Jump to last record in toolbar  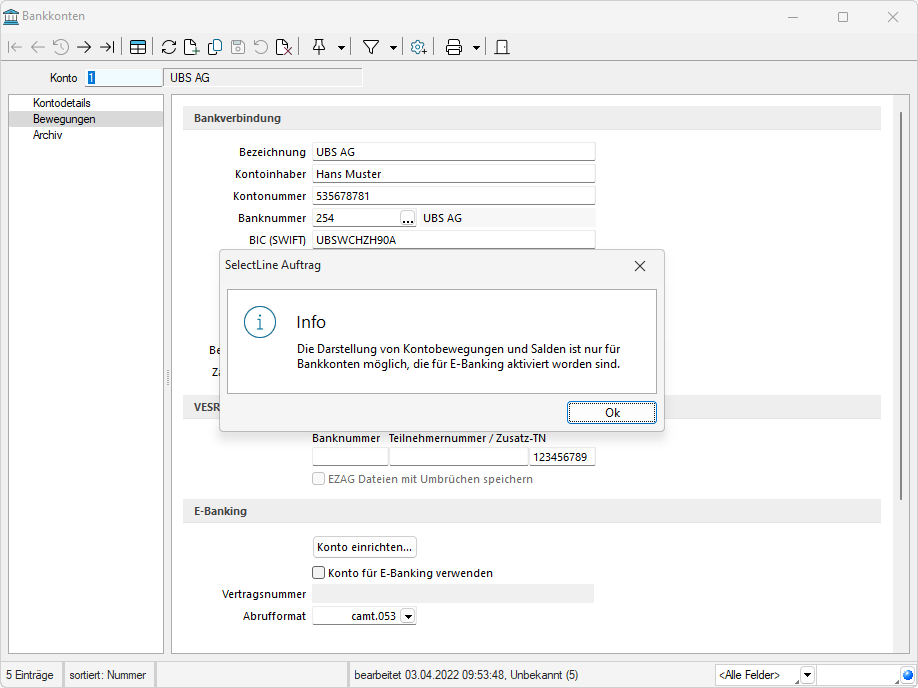(107, 47)
